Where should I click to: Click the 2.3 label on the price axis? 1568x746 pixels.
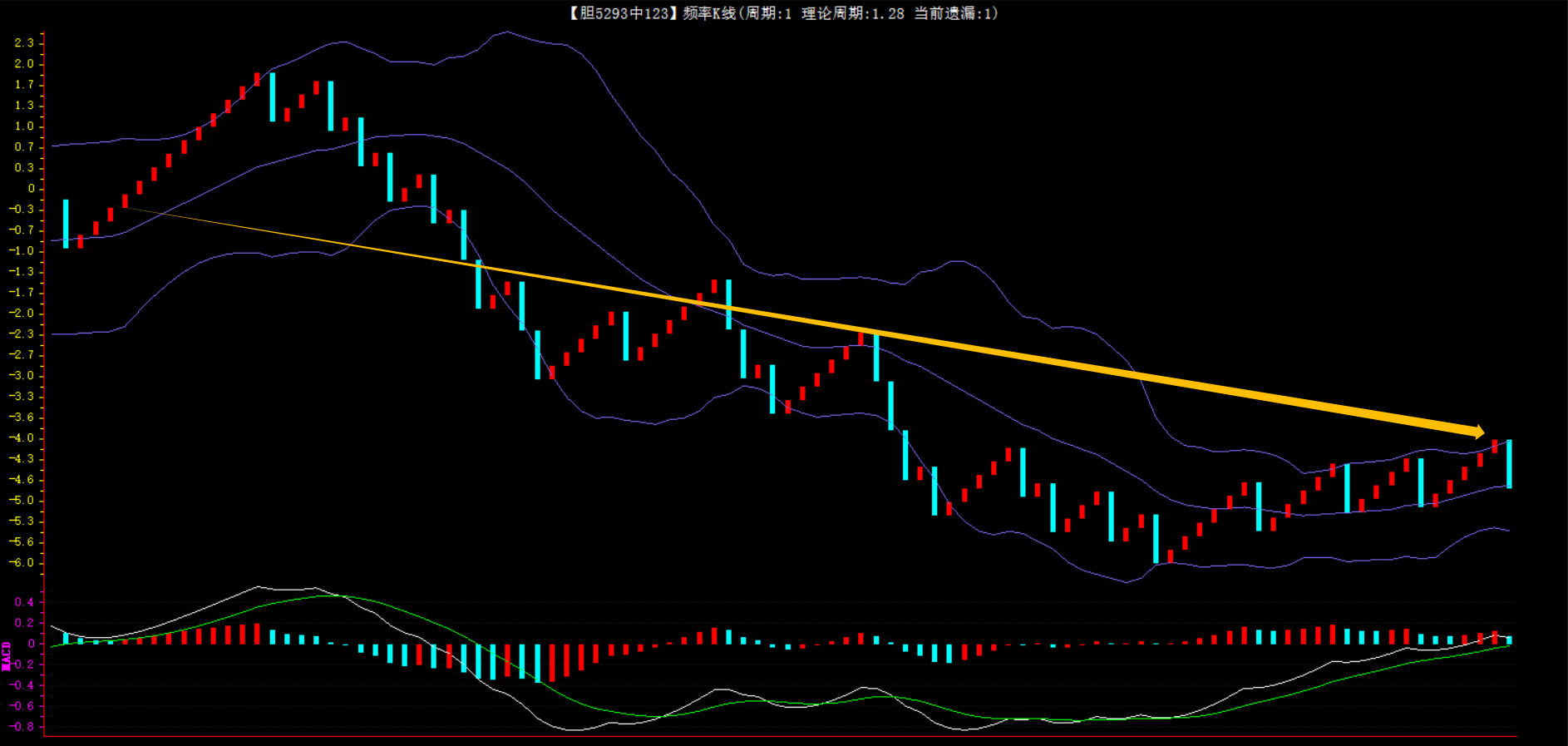point(24,42)
